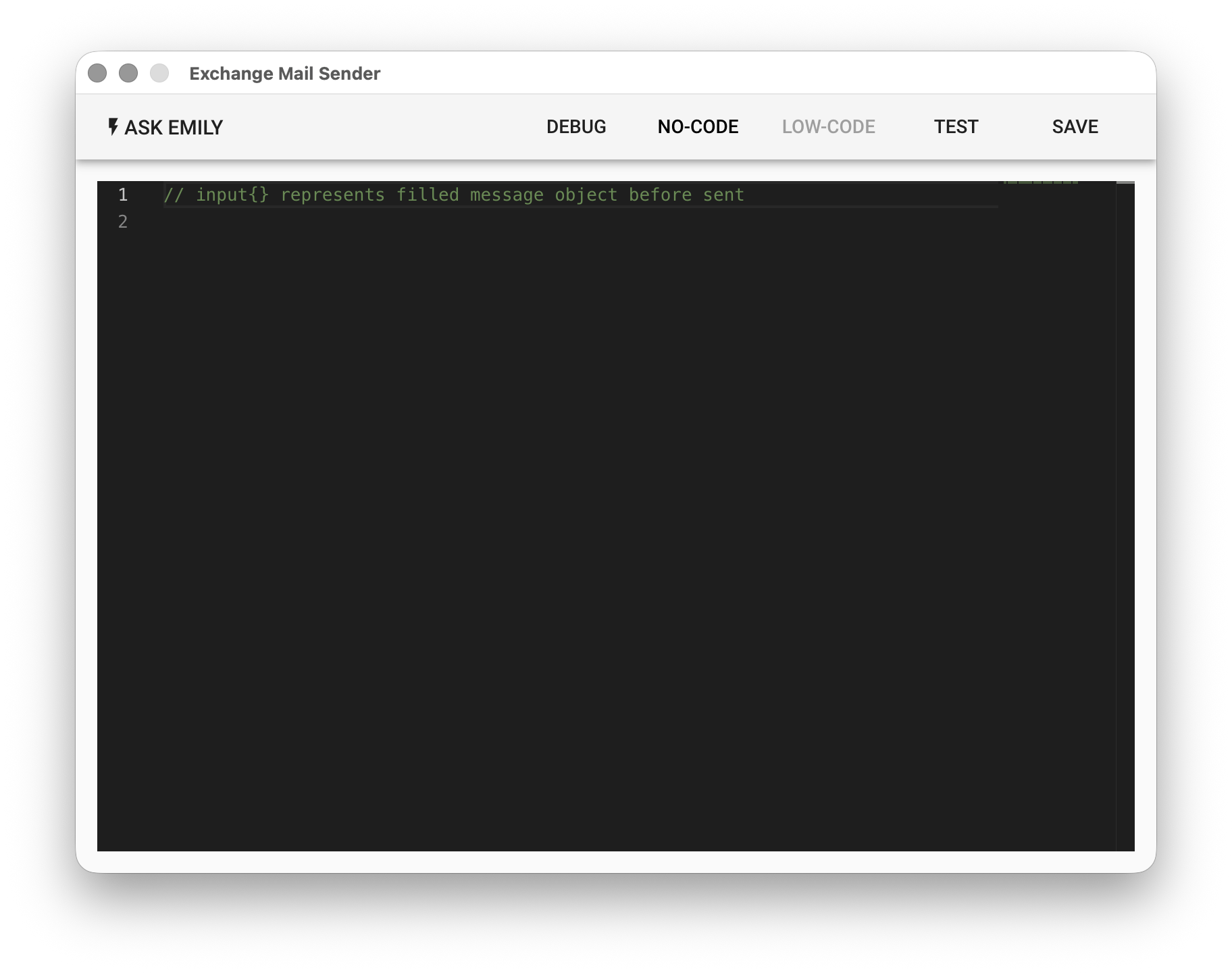Click the "Exchange Mail Sender" window title
Viewport: 1232px width, 973px height.
point(284,74)
